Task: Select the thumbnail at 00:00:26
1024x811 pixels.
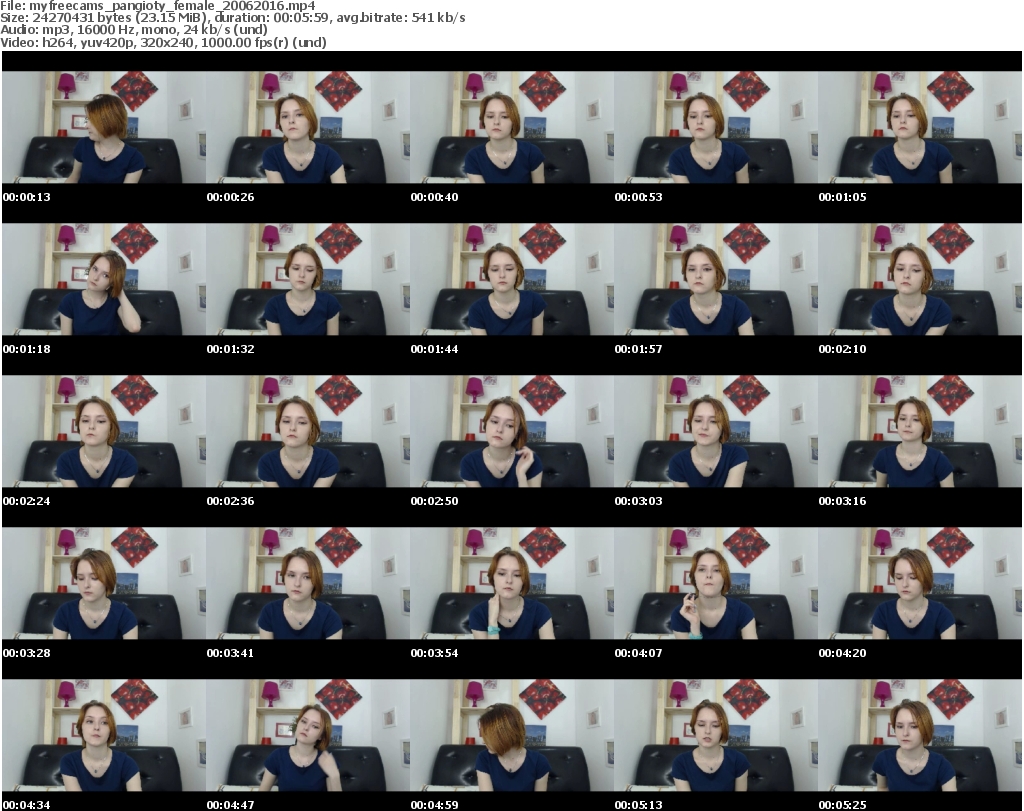Action: 308,127
